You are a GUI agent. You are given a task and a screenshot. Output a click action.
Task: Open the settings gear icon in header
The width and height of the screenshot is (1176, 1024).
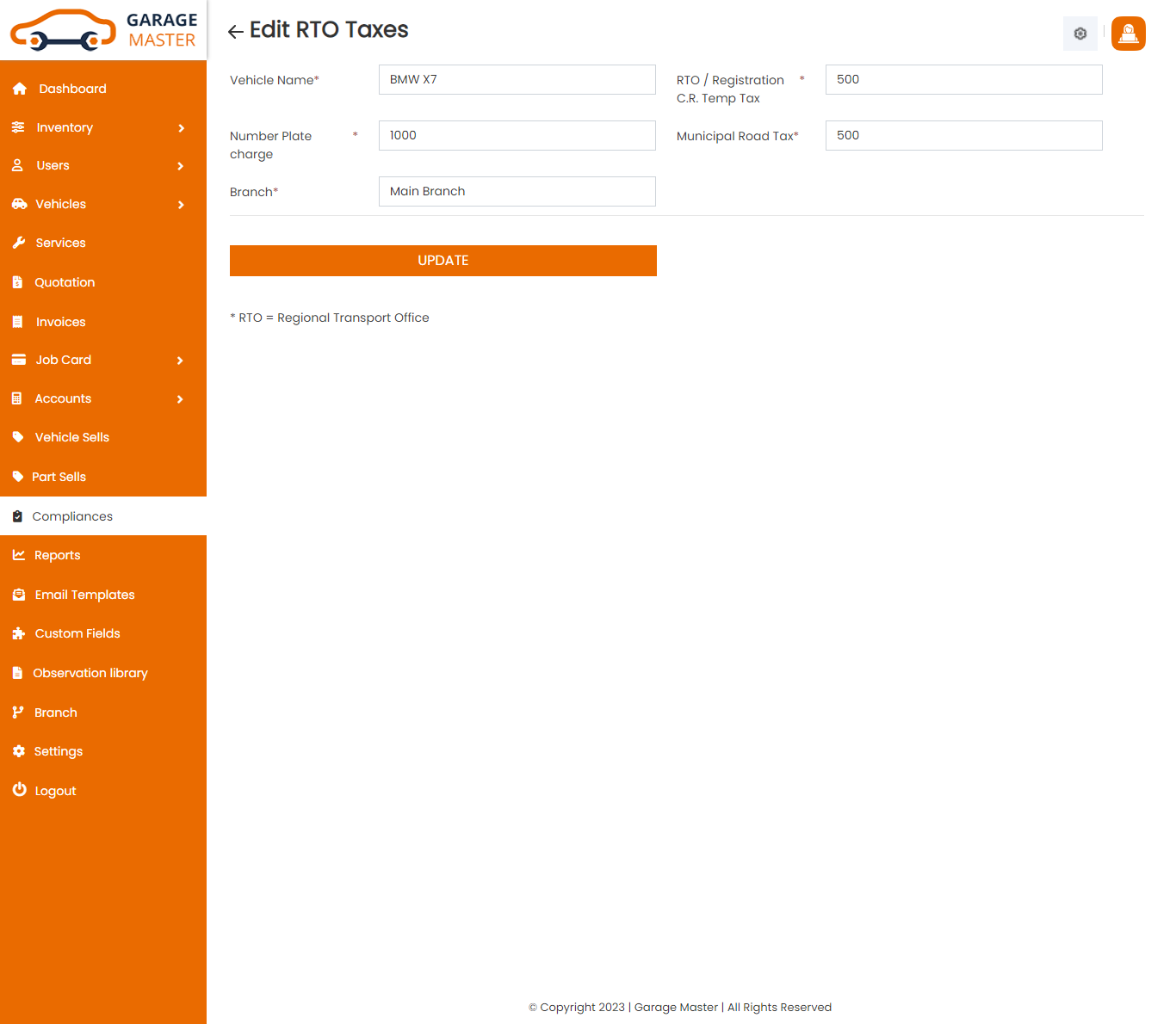click(1080, 34)
